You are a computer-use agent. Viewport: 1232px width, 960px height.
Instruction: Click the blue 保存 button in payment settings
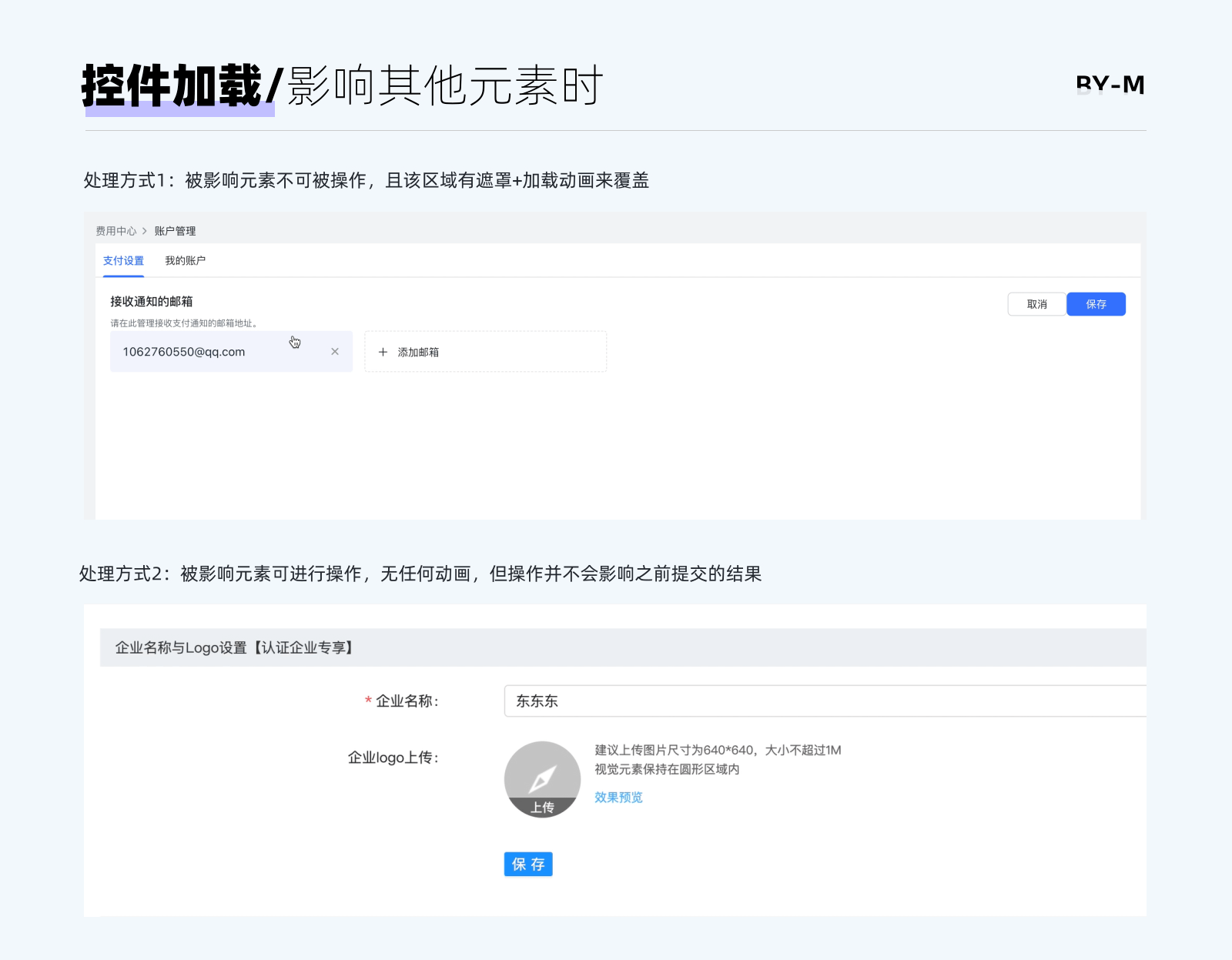pos(1096,304)
